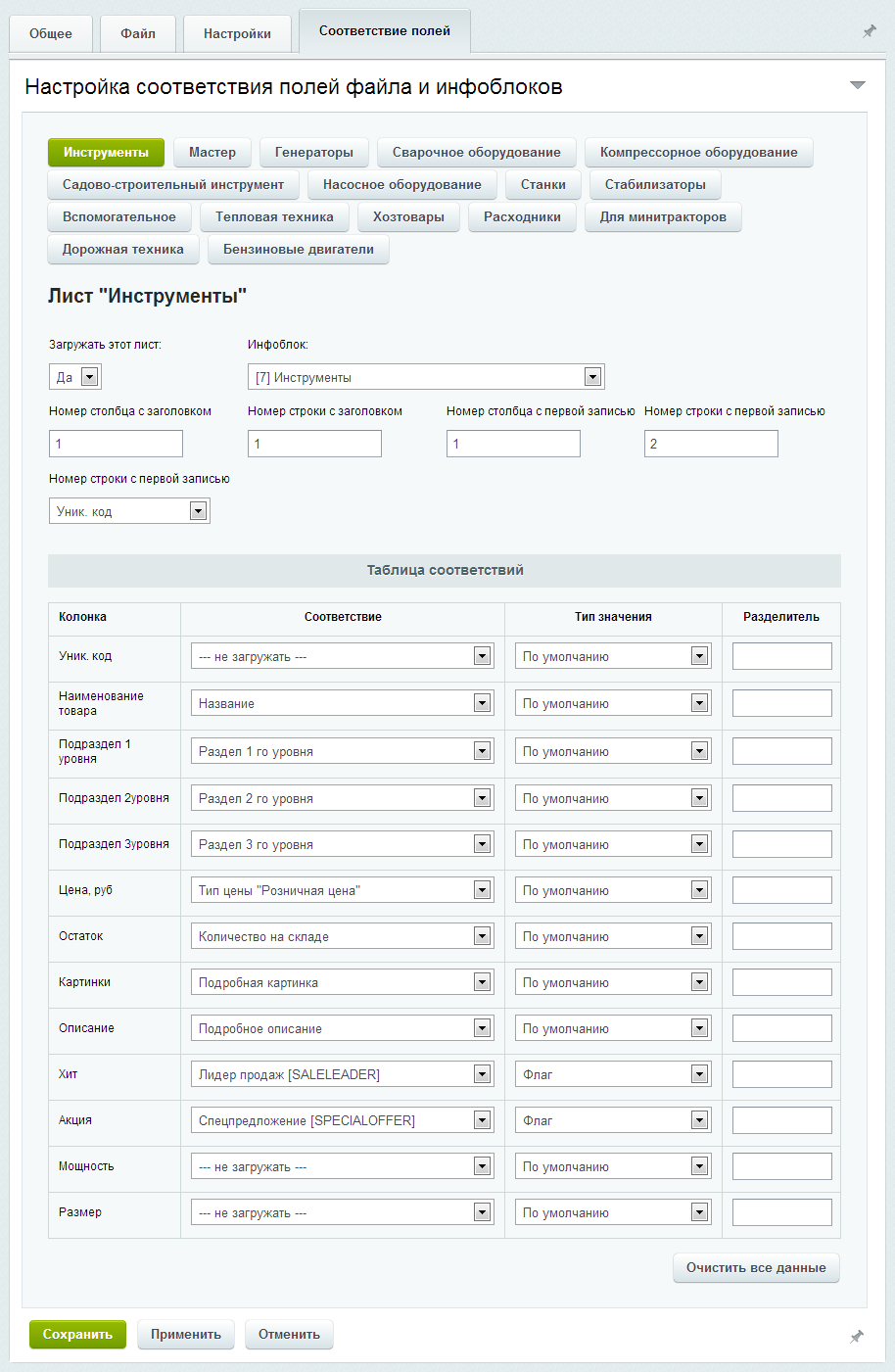The width and height of the screenshot is (895, 1372).
Task: Change the Тип значения for Хит row
Action: (x=612, y=1074)
